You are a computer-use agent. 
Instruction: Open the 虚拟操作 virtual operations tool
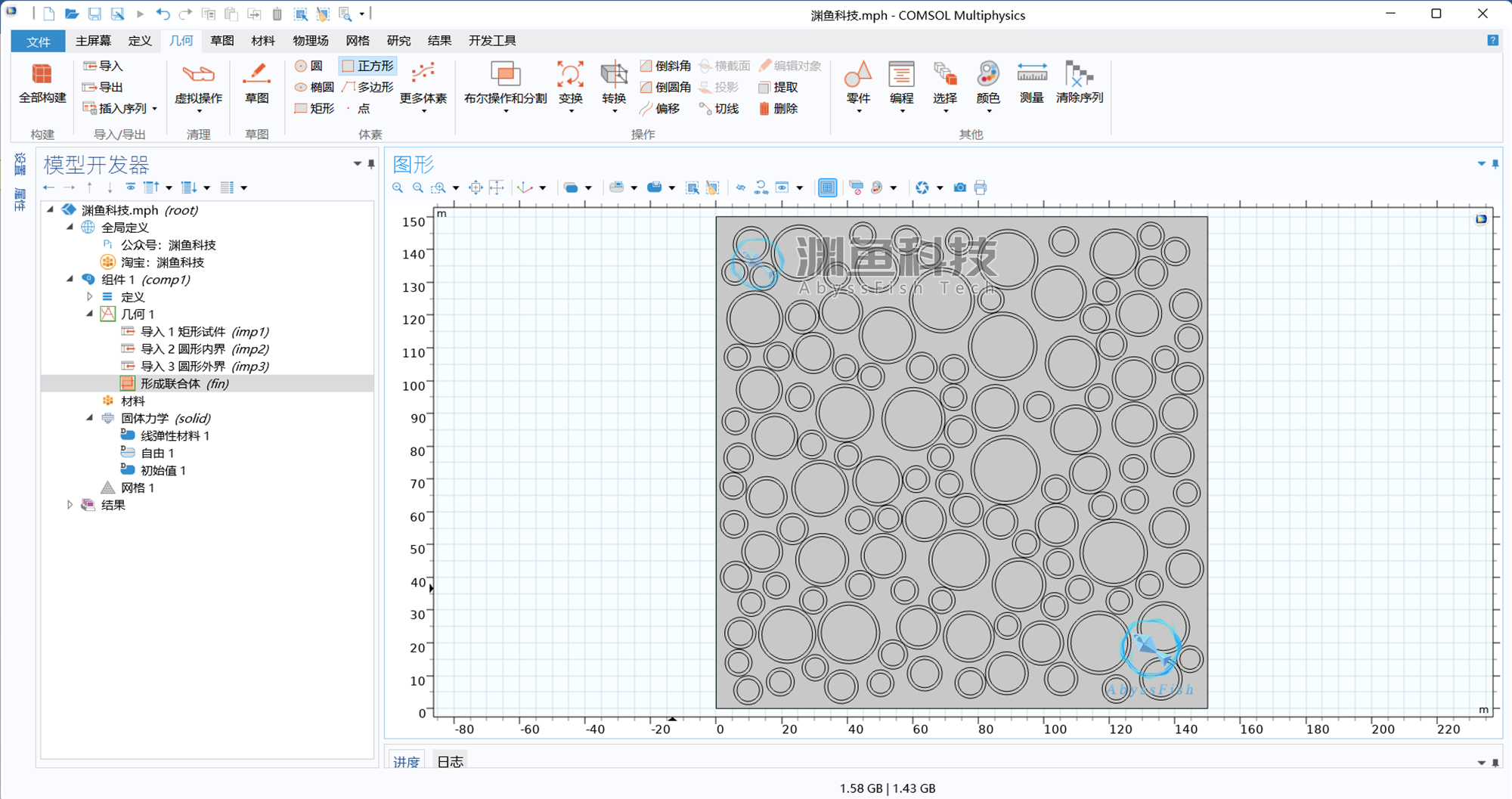pos(198,85)
